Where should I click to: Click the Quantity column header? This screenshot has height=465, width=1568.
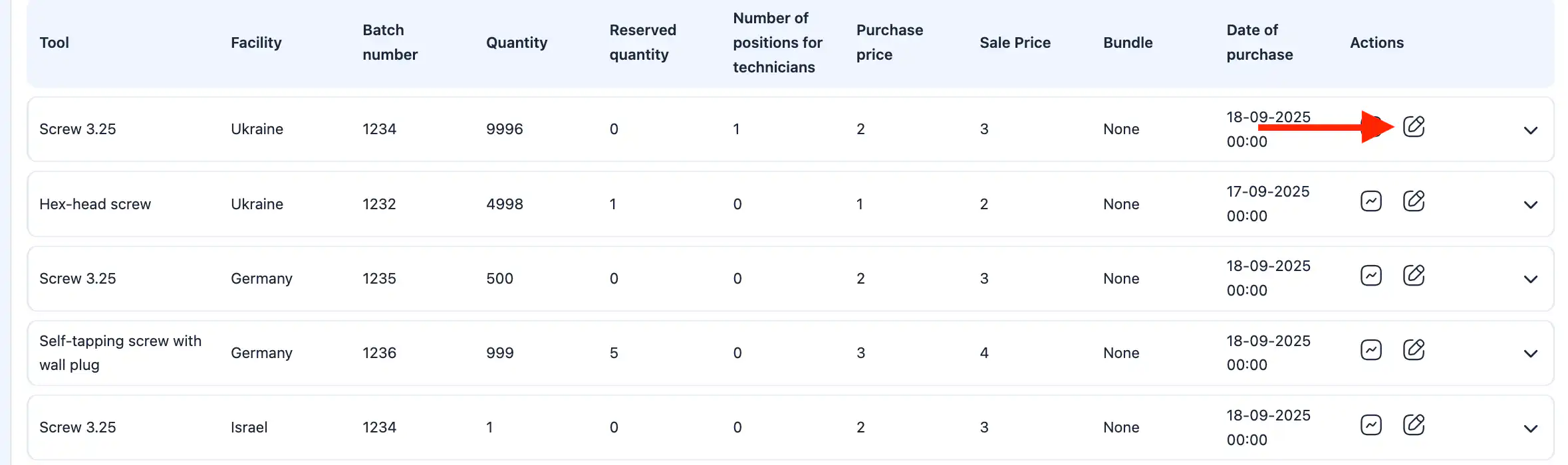pos(517,43)
